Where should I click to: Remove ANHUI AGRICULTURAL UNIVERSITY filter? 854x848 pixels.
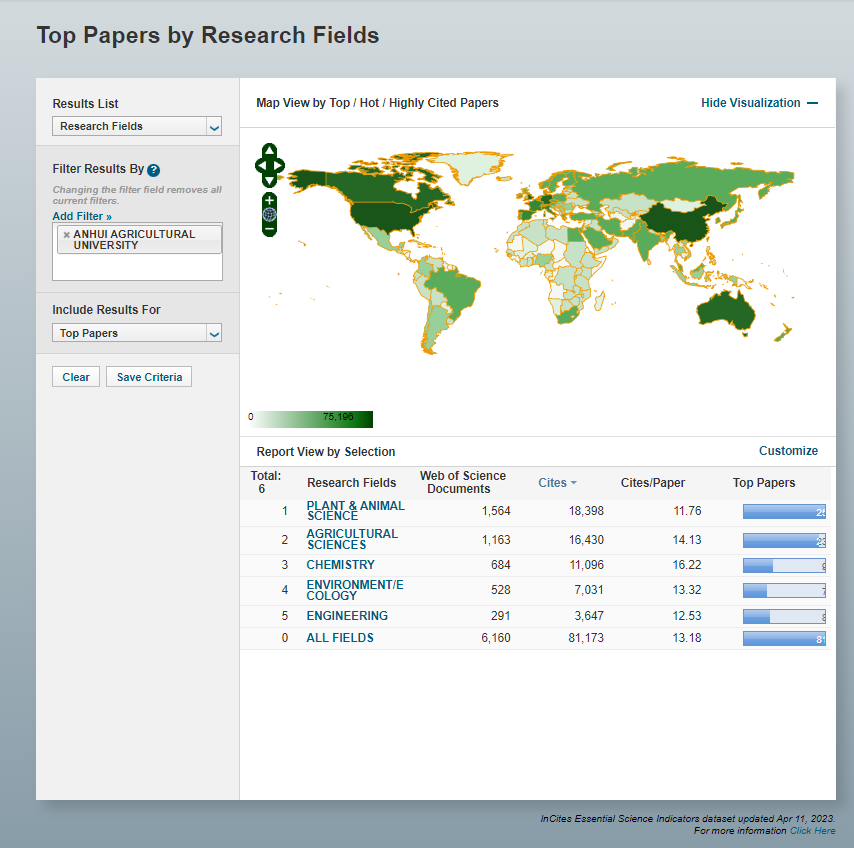coord(66,235)
